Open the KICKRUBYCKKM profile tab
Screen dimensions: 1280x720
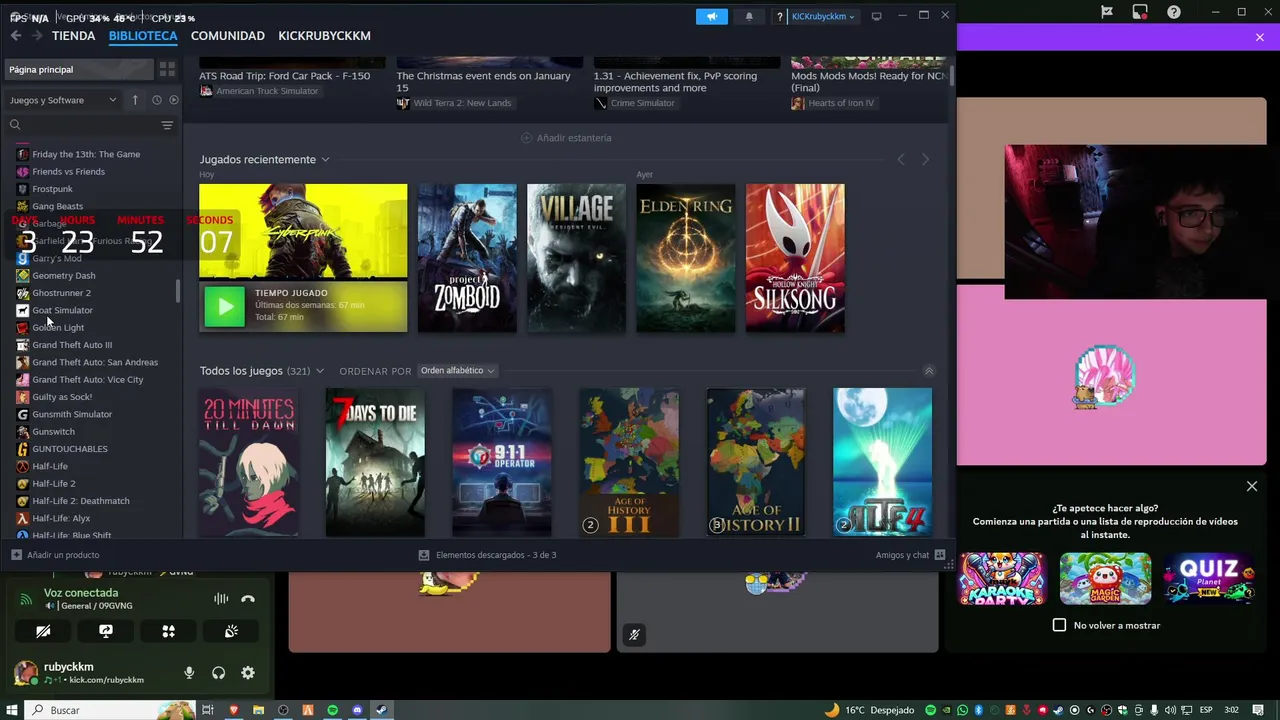pyautogui.click(x=324, y=35)
